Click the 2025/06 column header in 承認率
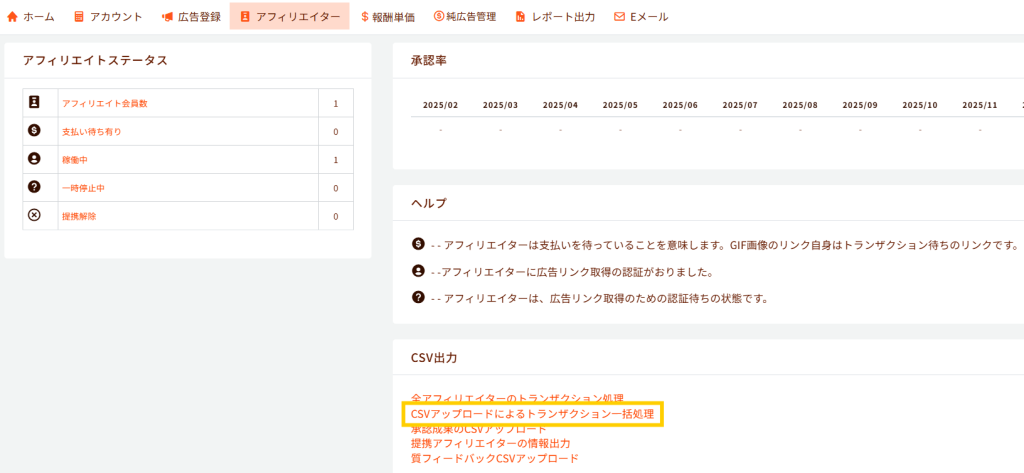Viewport: 1024px width, 473px height. pyautogui.click(x=680, y=105)
